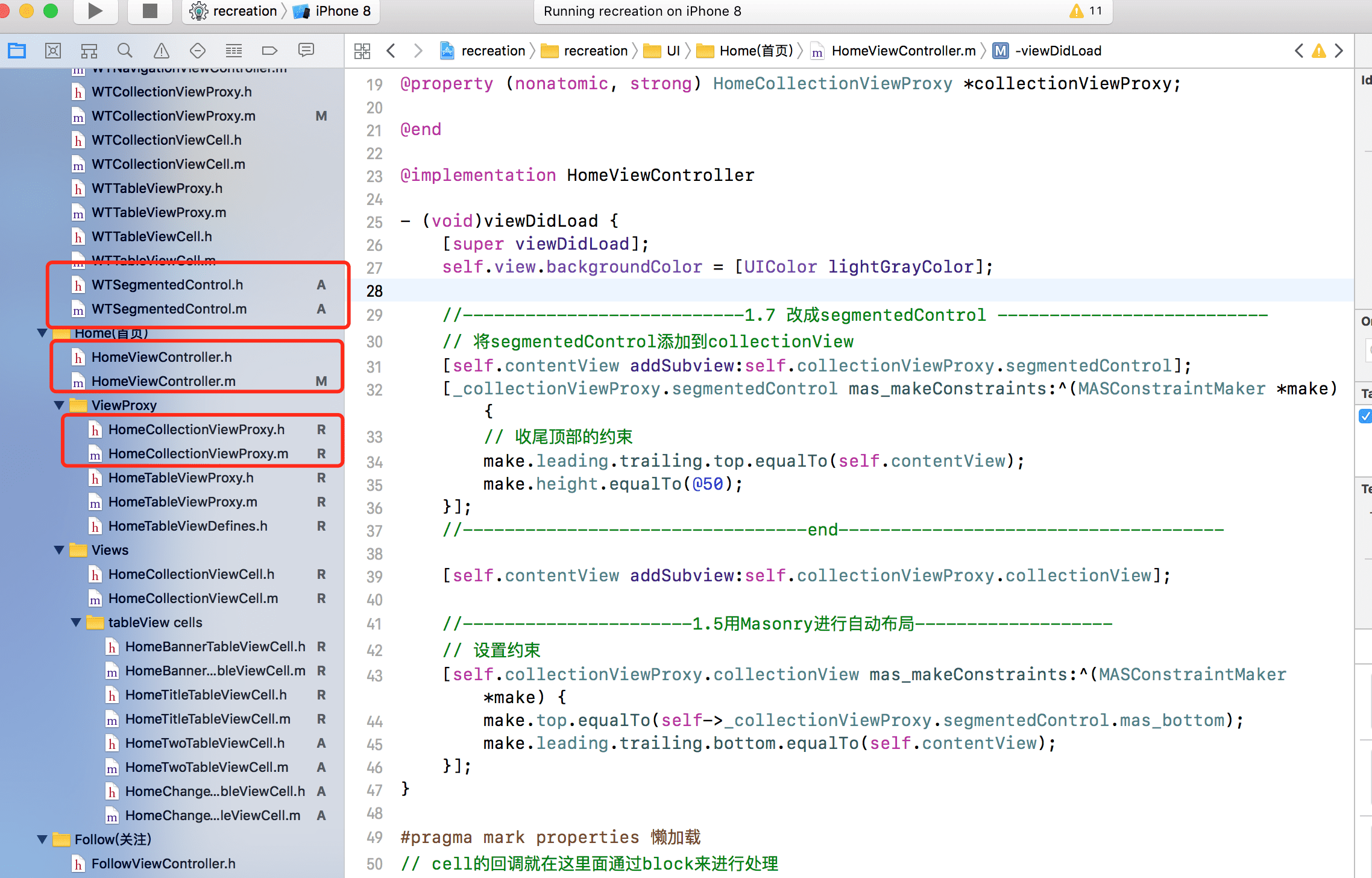Viewport: 1372px width, 878px height.
Task: Open the Issue navigator
Action: [x=162, y=51]
